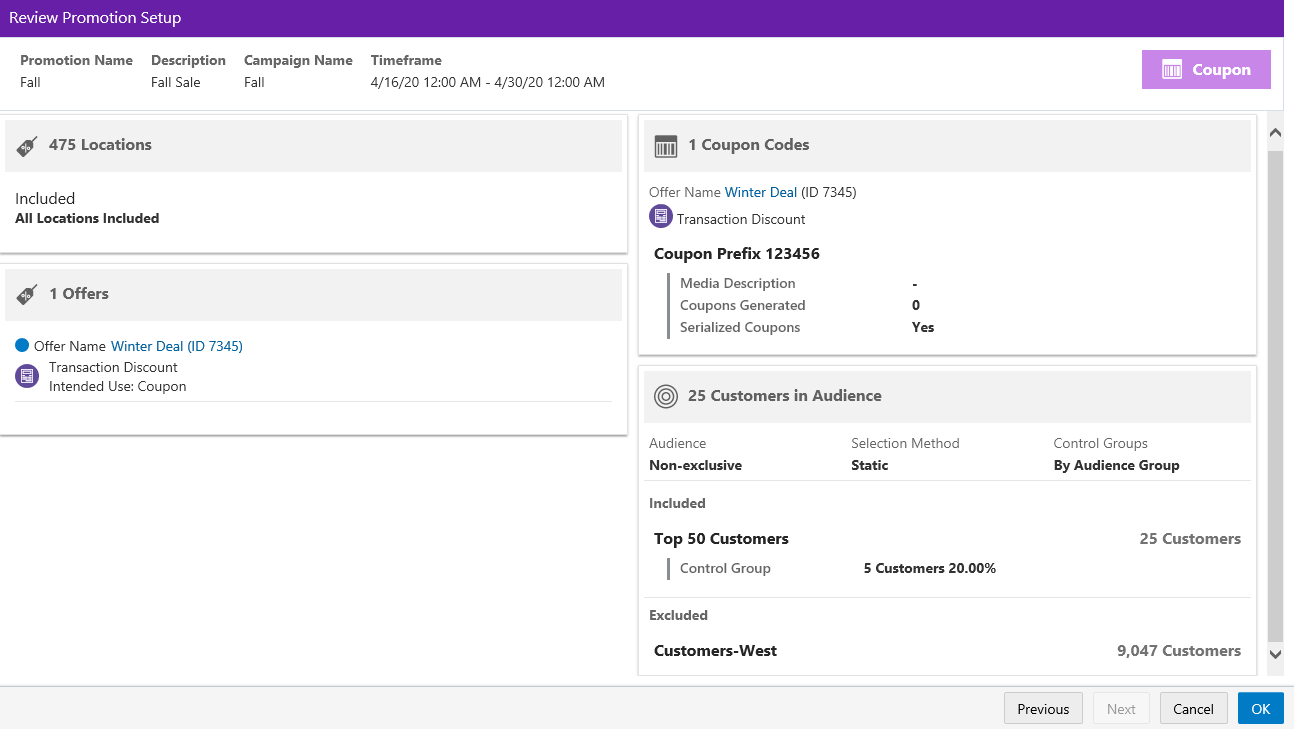This screenshot has width=1294, height=730.
Task: Click the Selection Method label
Action: point(905,443)
